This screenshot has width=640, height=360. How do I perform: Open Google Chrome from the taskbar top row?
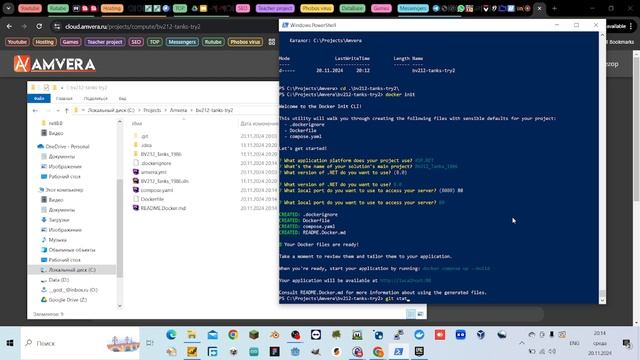pyautogui.click(x=233, y=335)
